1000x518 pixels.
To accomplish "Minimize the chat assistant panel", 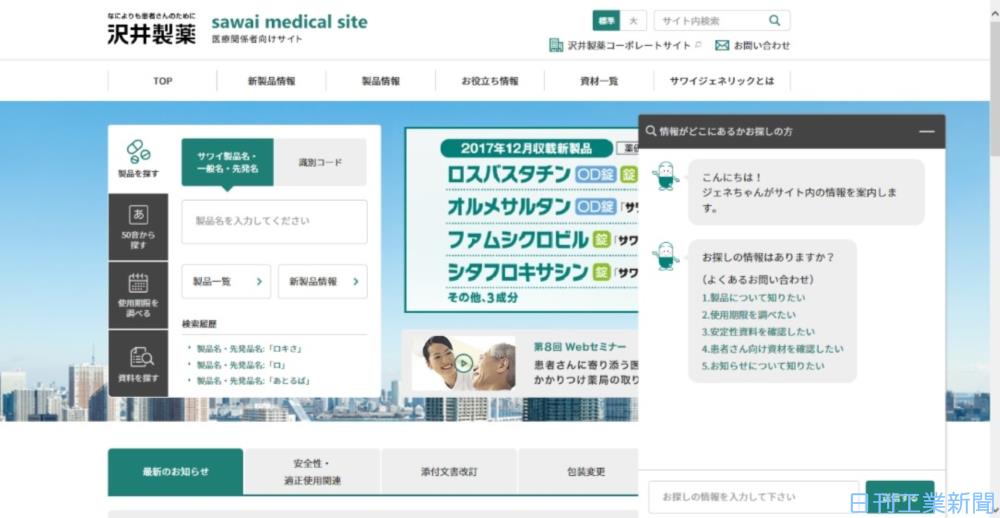I will point(927,131).
